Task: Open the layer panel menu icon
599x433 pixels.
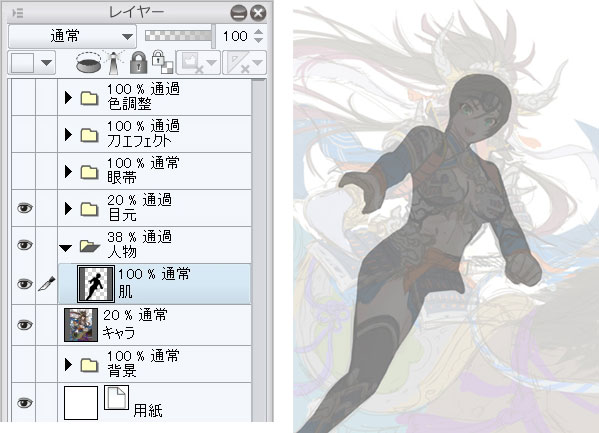Action: coord(18,13)
